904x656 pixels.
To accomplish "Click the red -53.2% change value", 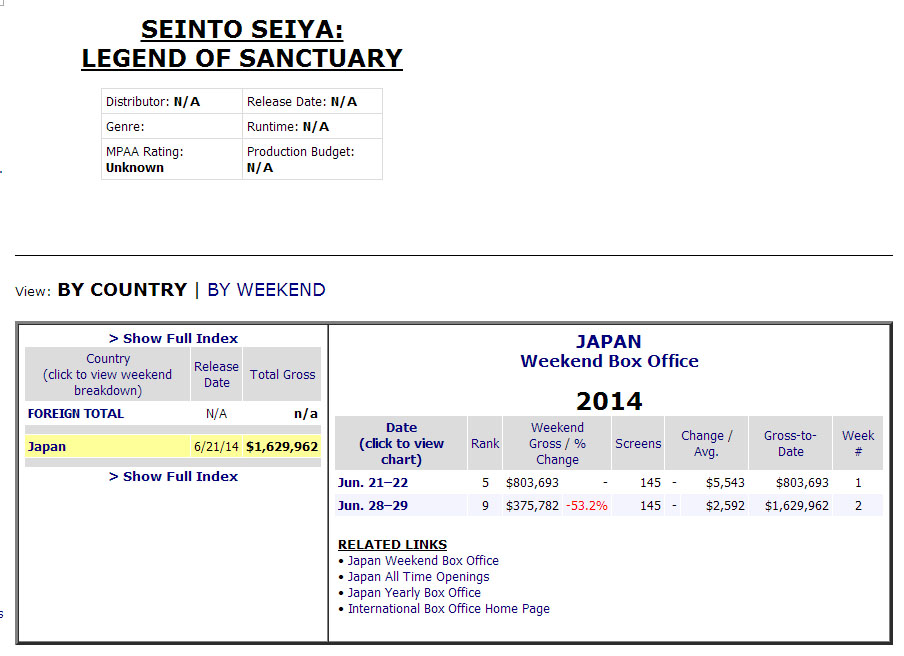I will pos(586,506).
